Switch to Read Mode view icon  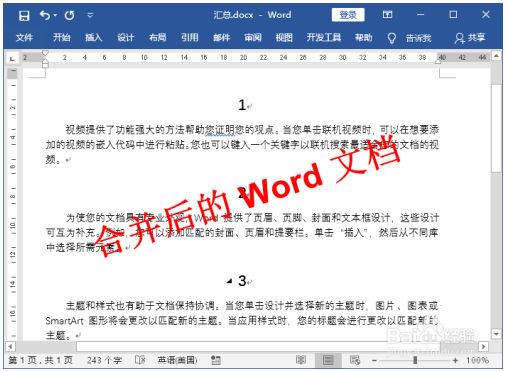point(301,360)
